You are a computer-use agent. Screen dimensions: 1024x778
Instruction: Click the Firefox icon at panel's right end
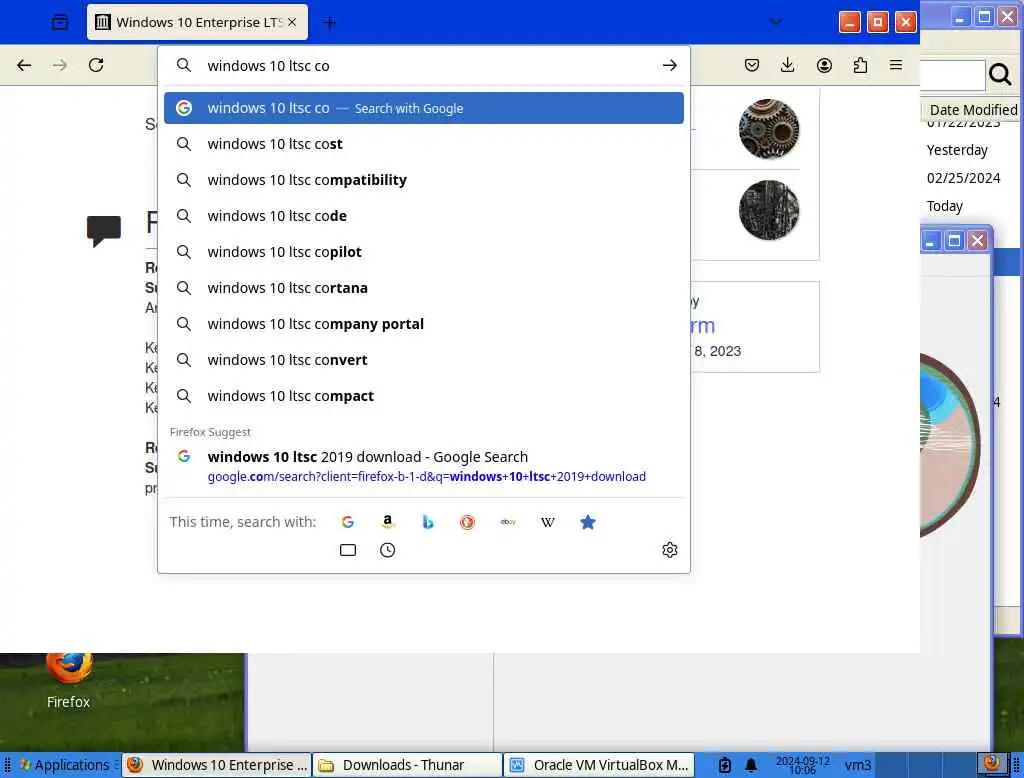pyautogui.click(x=991, y=764)
